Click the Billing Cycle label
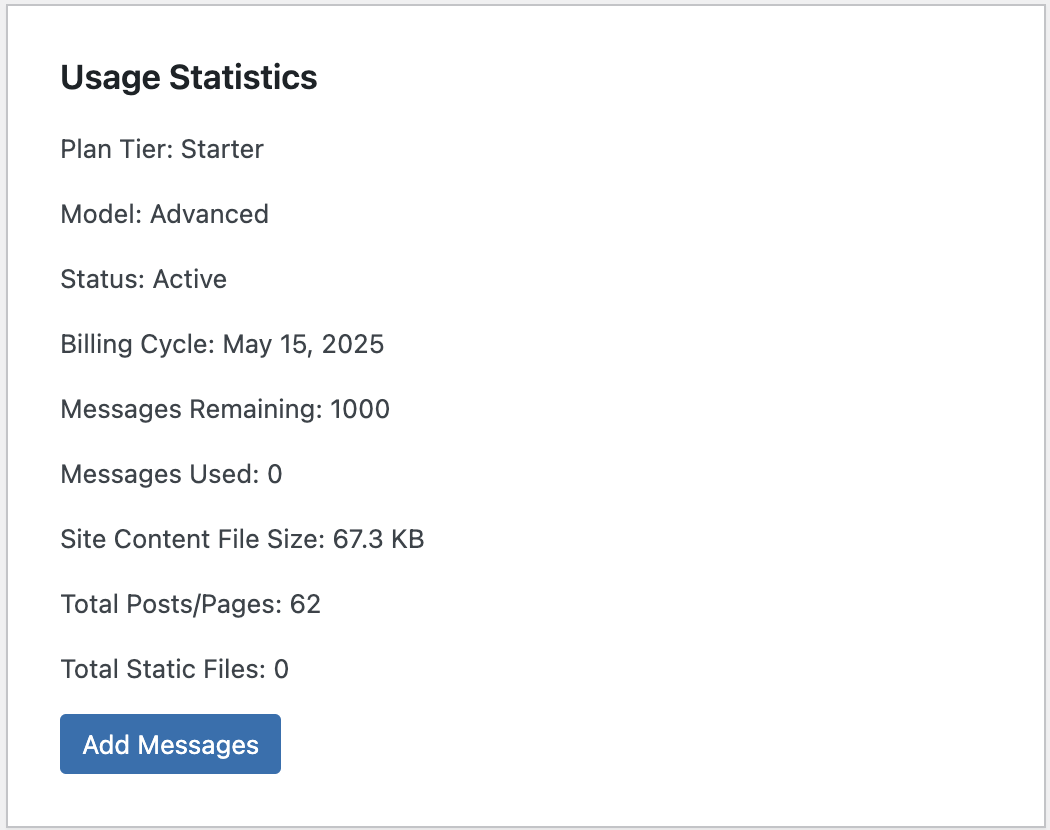1050x830 pixels. coord(137,344)
